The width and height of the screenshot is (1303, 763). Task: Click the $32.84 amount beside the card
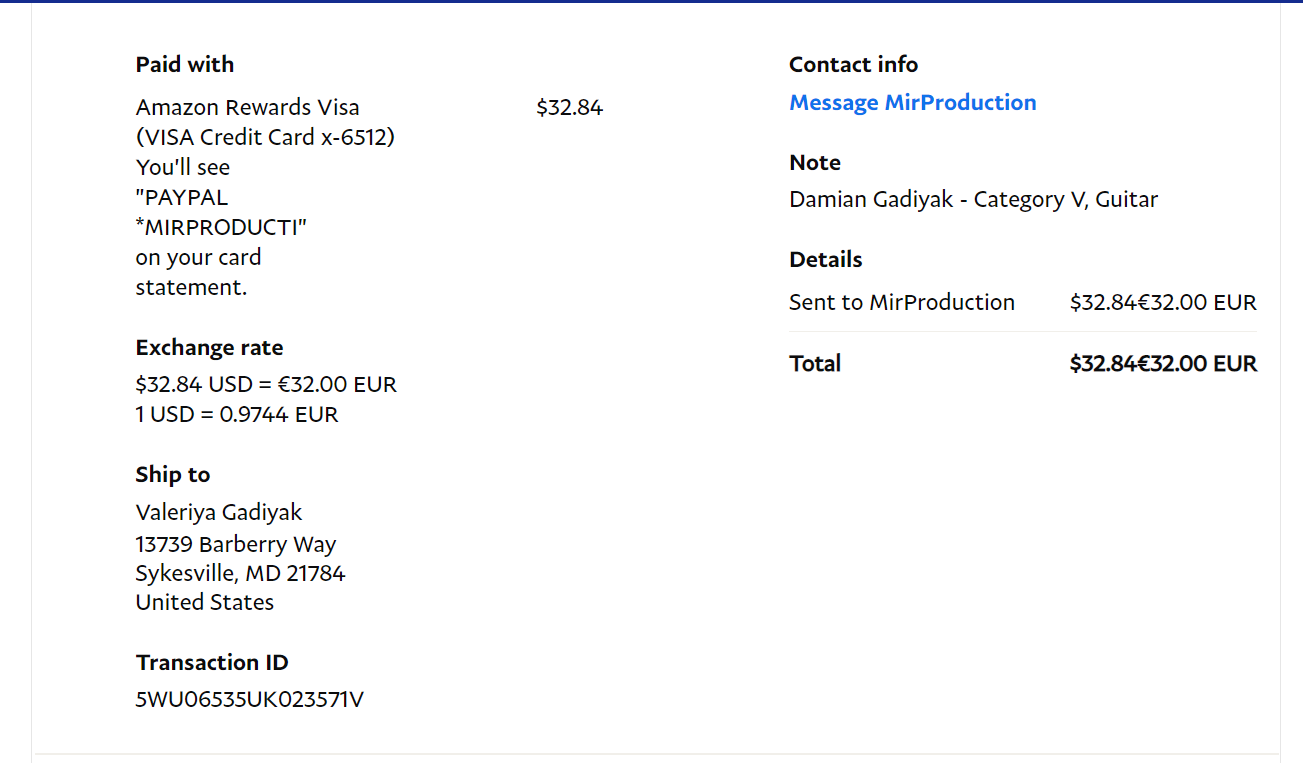[x=569, y=108]
